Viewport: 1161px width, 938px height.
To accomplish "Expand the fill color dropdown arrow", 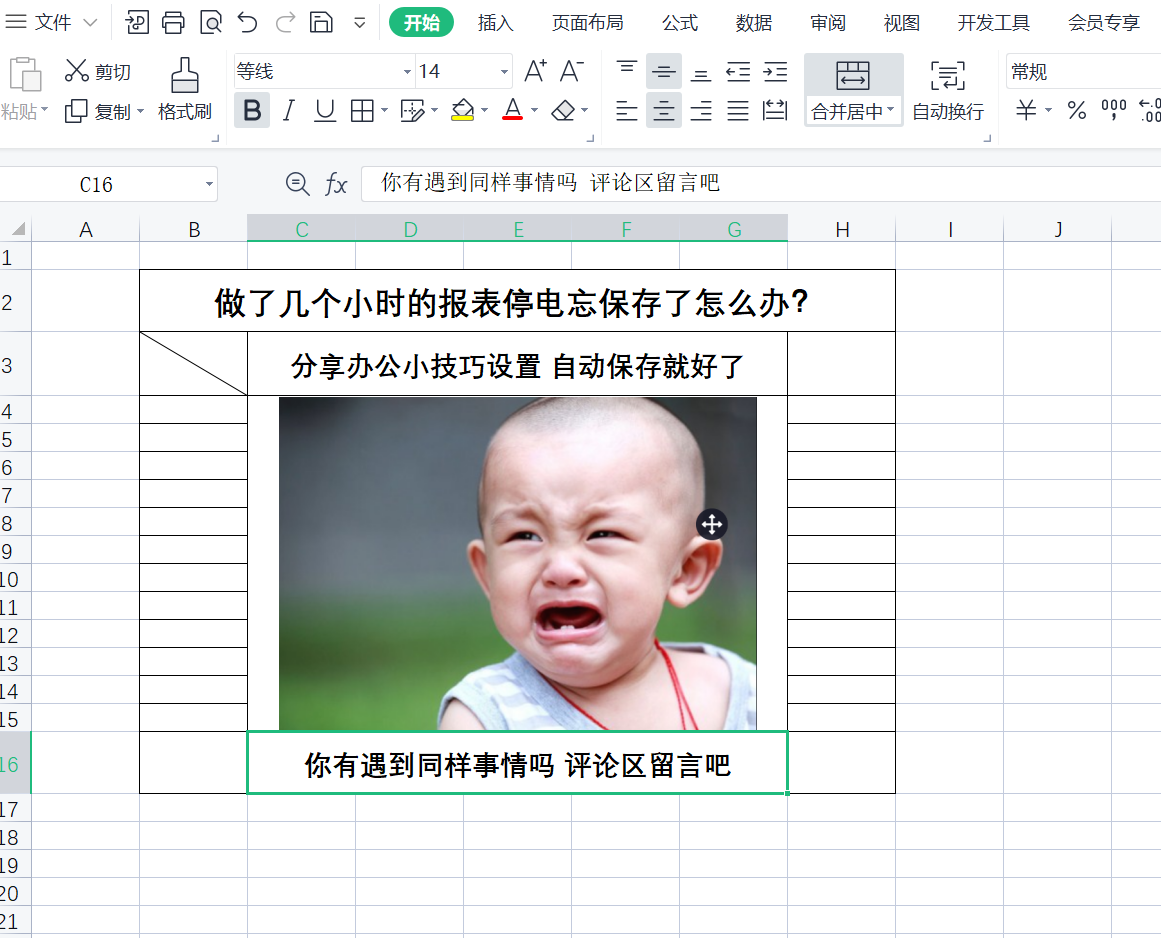I will pyautogui.click(x=484, y=110).
